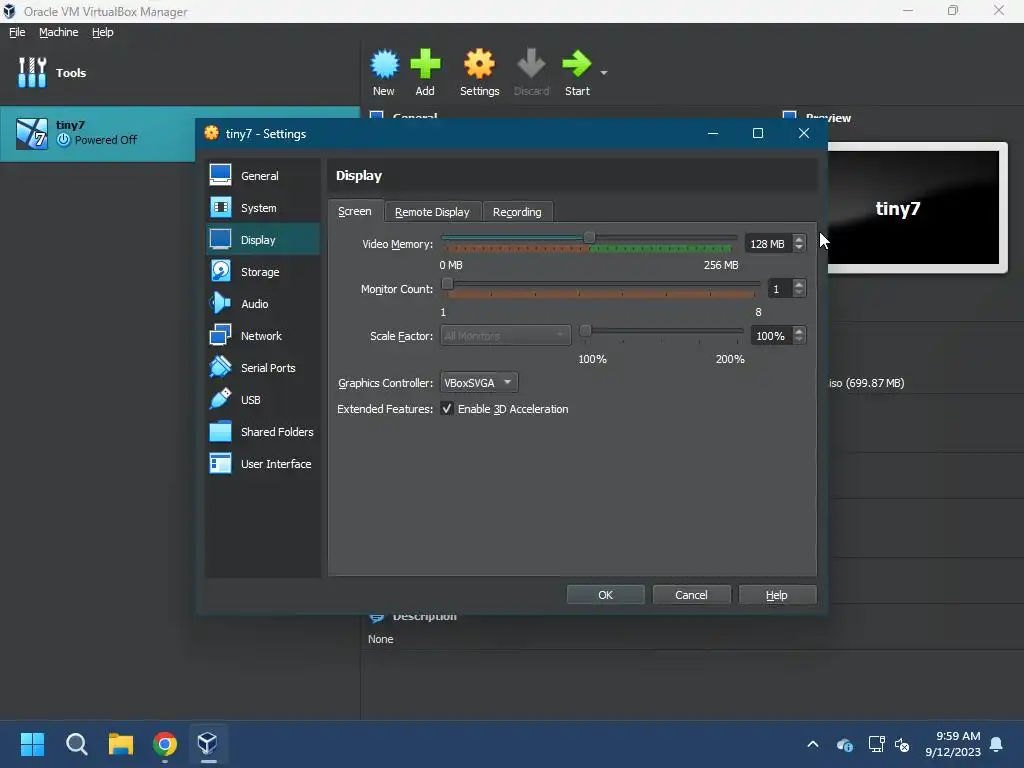Image resolution: width=1024 pixels, height=768 pixels.
Task: Open the Audio settings category
Action: coord(263,304)
